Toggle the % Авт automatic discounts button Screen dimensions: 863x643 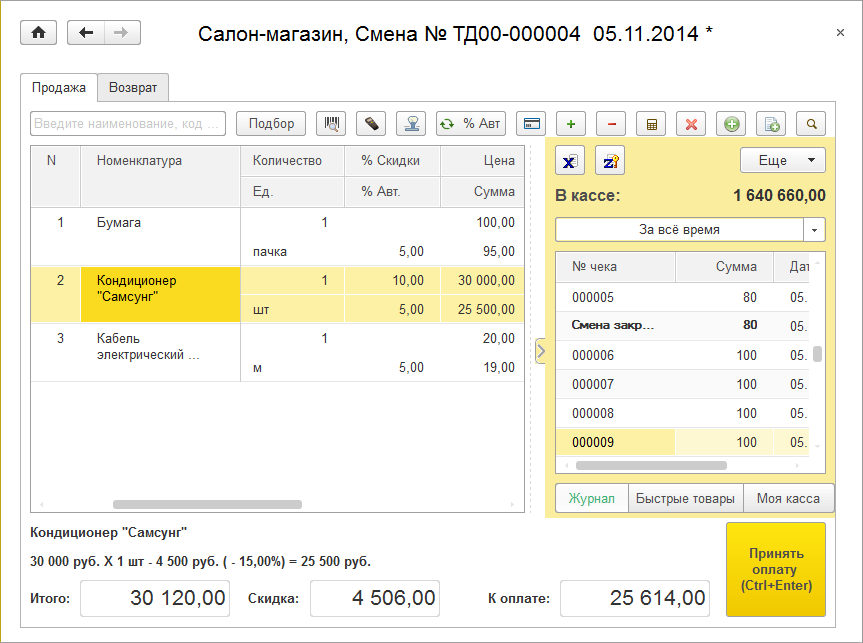pyautogui.click(x=471, y=124)
